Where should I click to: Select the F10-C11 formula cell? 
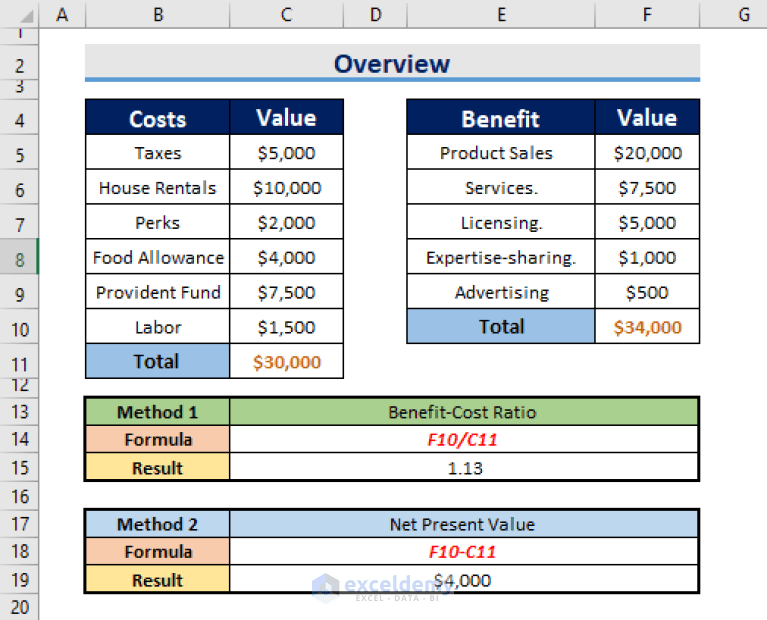(x=464, y=551)
